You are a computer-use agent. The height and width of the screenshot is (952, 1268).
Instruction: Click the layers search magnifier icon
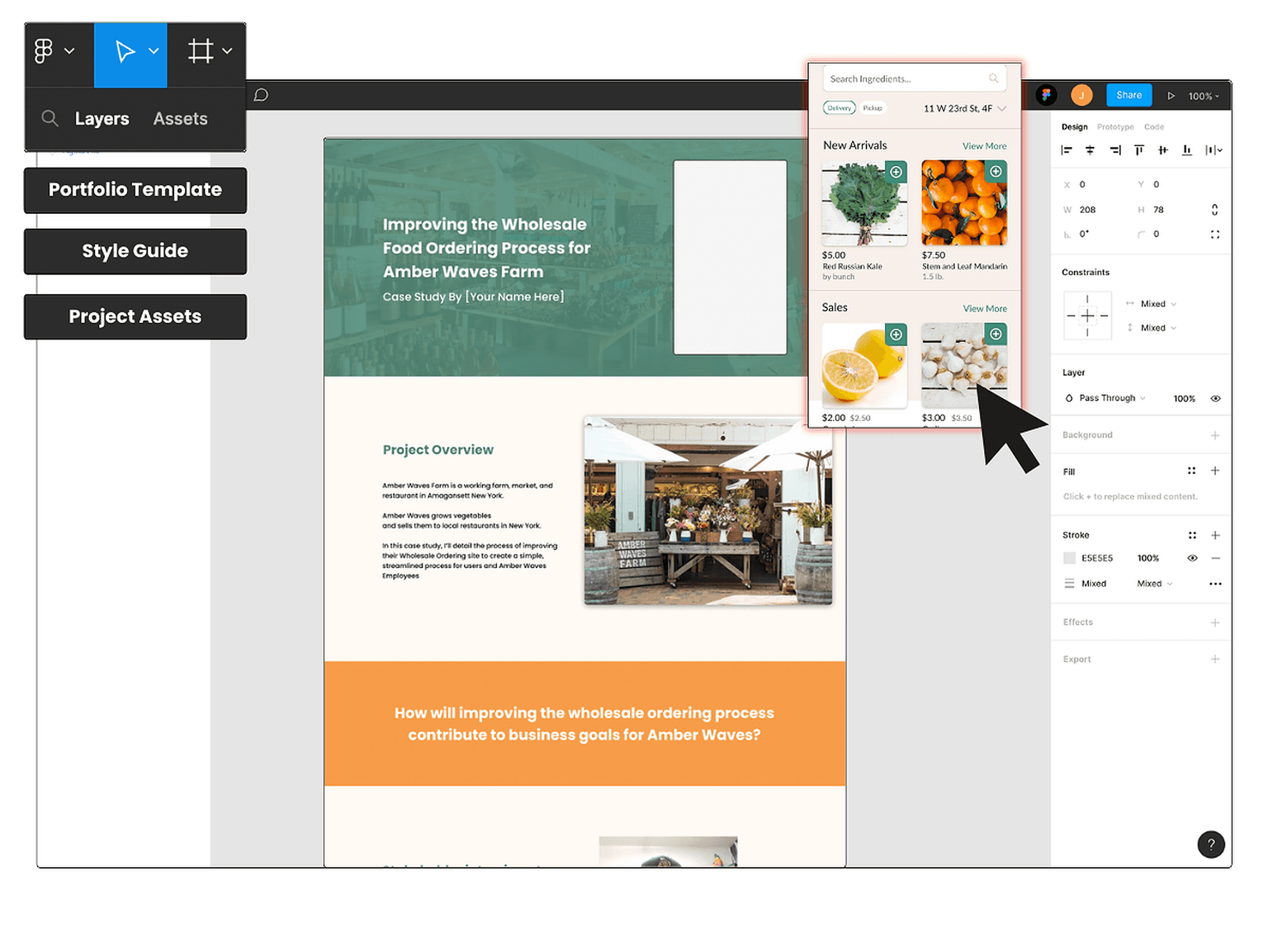pyautogui.click(x=50, y=118)
